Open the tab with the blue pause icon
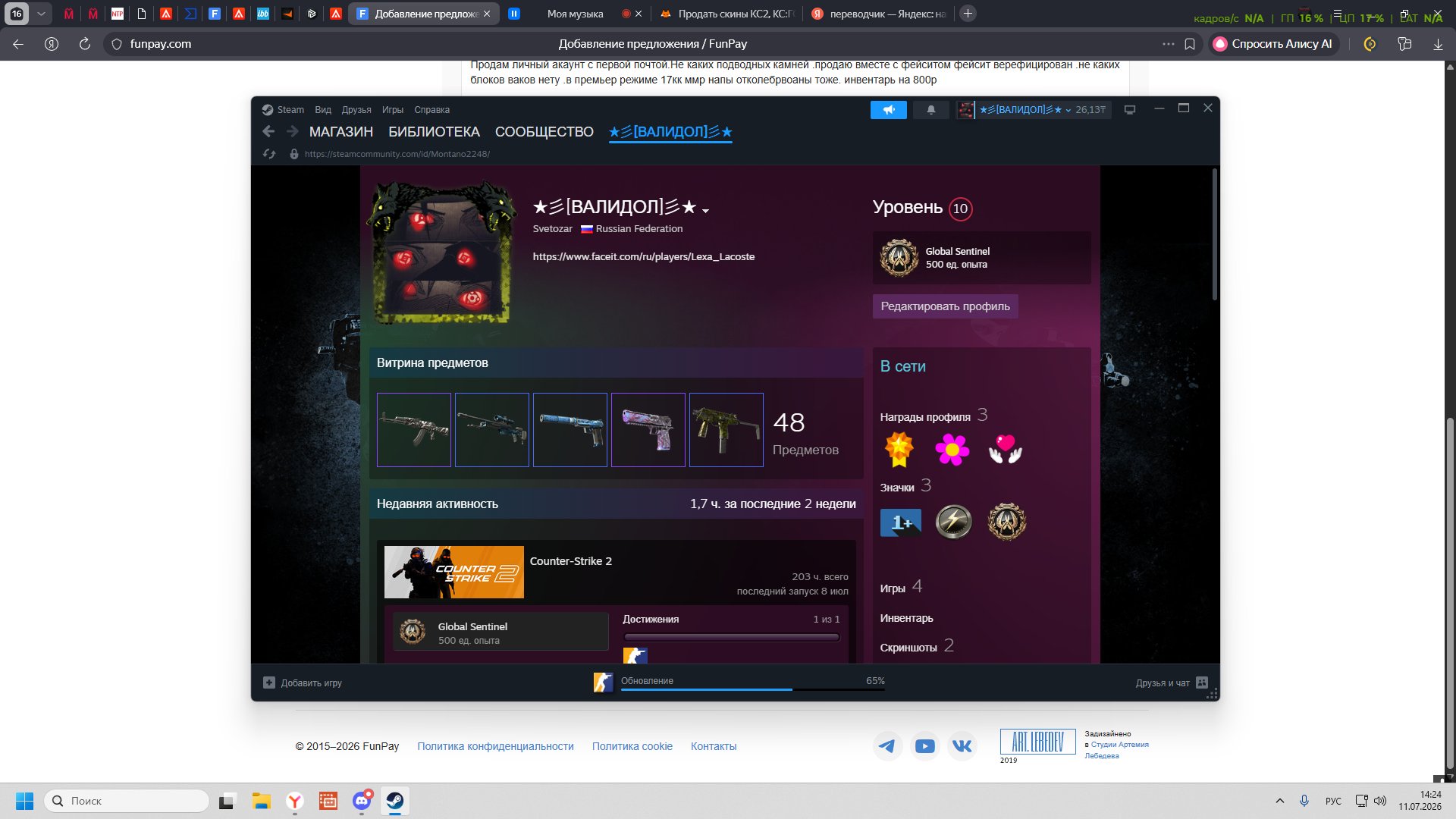This screenshot has width=1456, height=819. (514, 14)
